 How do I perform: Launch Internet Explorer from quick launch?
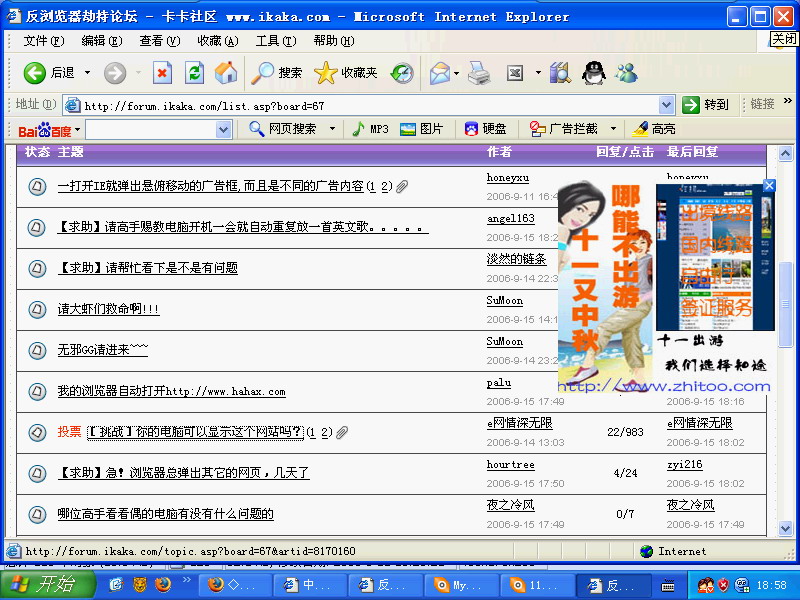tap(116, 584)
